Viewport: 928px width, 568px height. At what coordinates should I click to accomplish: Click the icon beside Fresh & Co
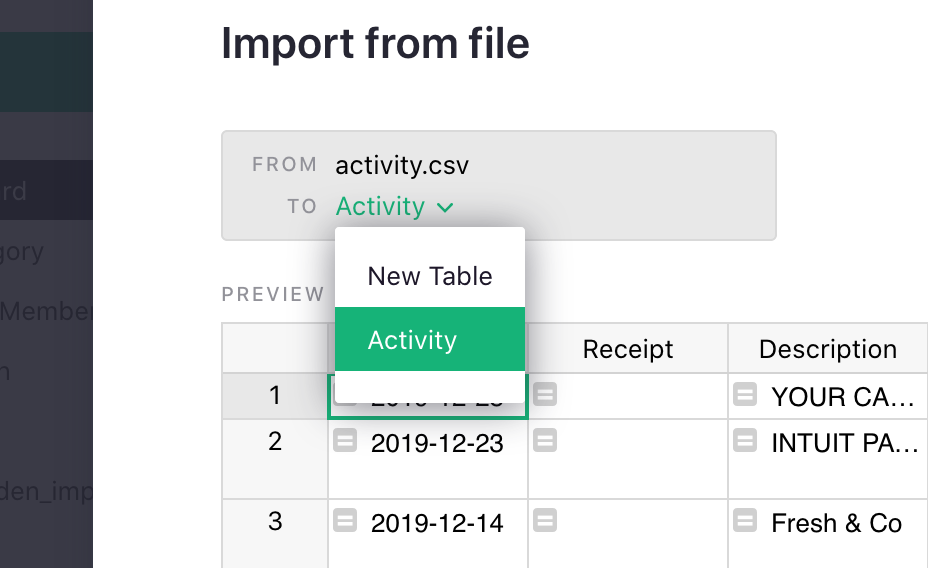[x=745, y=520]
